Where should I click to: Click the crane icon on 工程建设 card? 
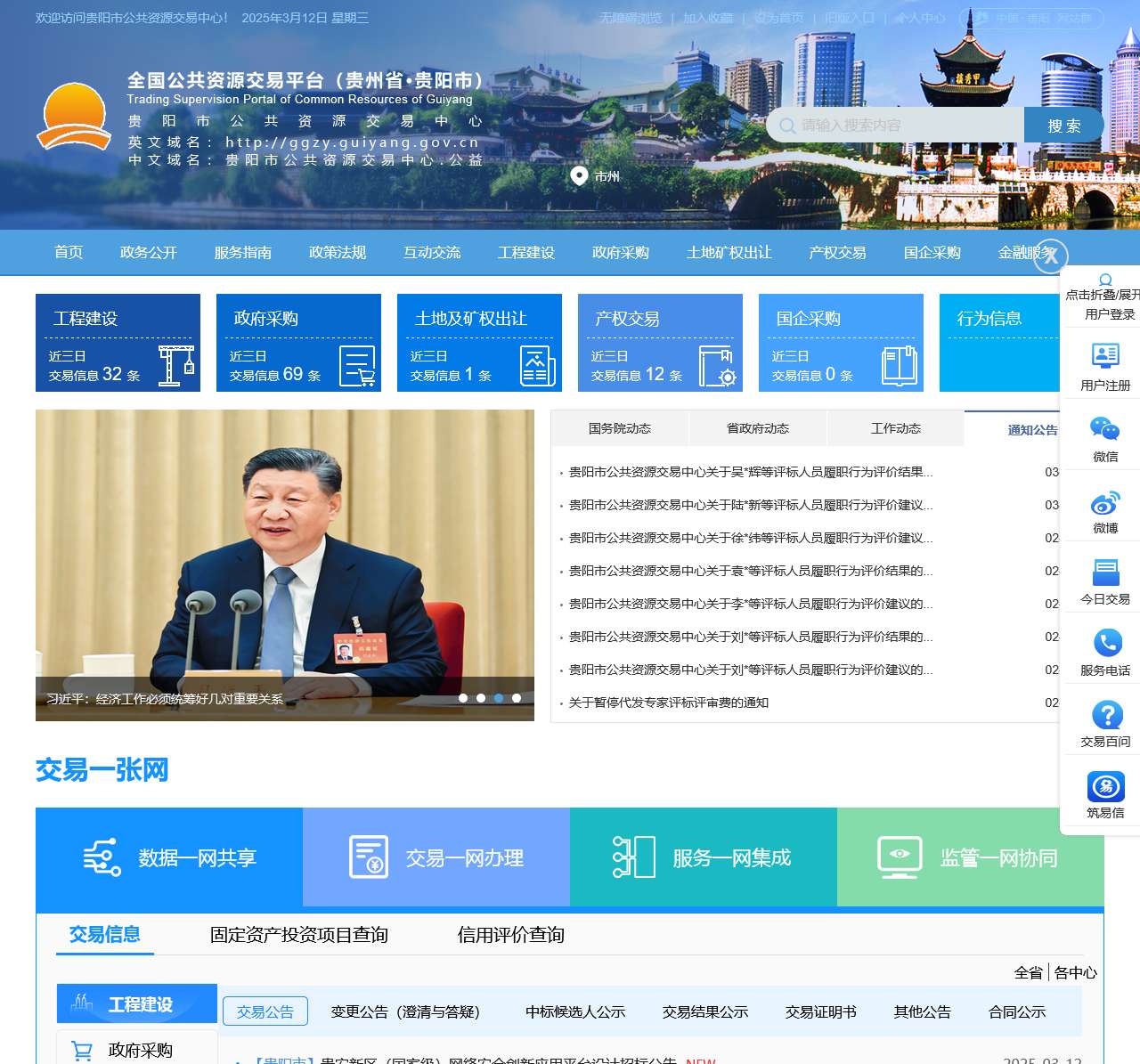click(x=176, y=365)
